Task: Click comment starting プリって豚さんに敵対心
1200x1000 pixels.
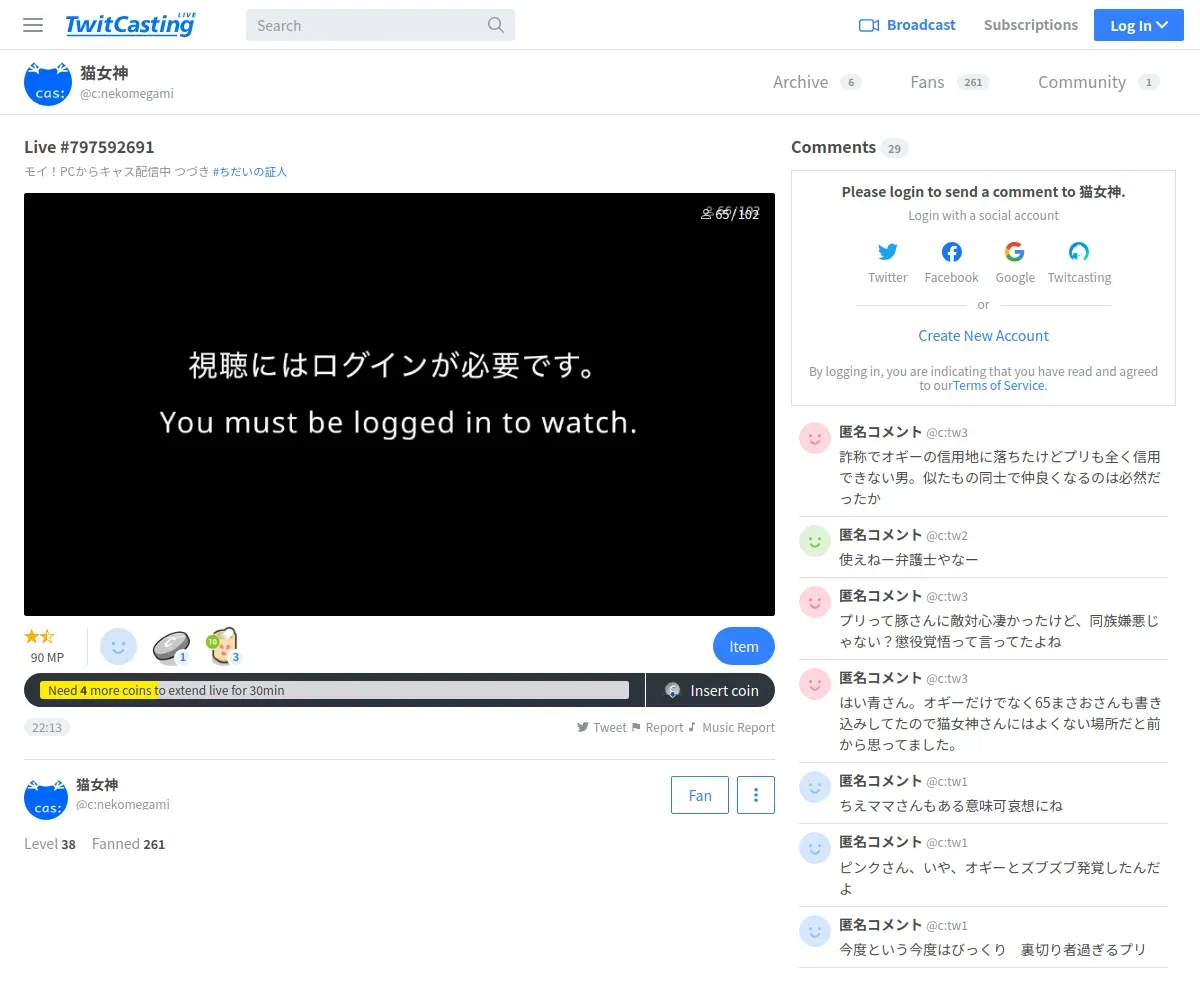Action: [999, 631]
